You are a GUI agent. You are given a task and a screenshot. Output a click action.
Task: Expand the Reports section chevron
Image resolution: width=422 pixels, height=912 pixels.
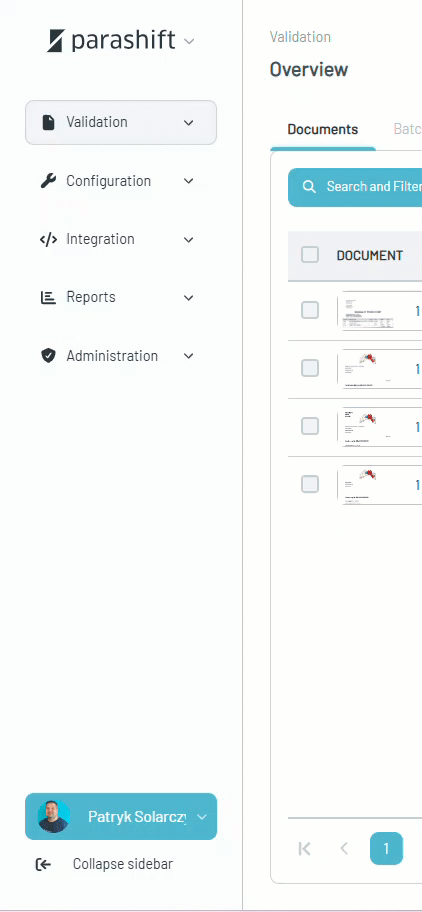[188, 297]
